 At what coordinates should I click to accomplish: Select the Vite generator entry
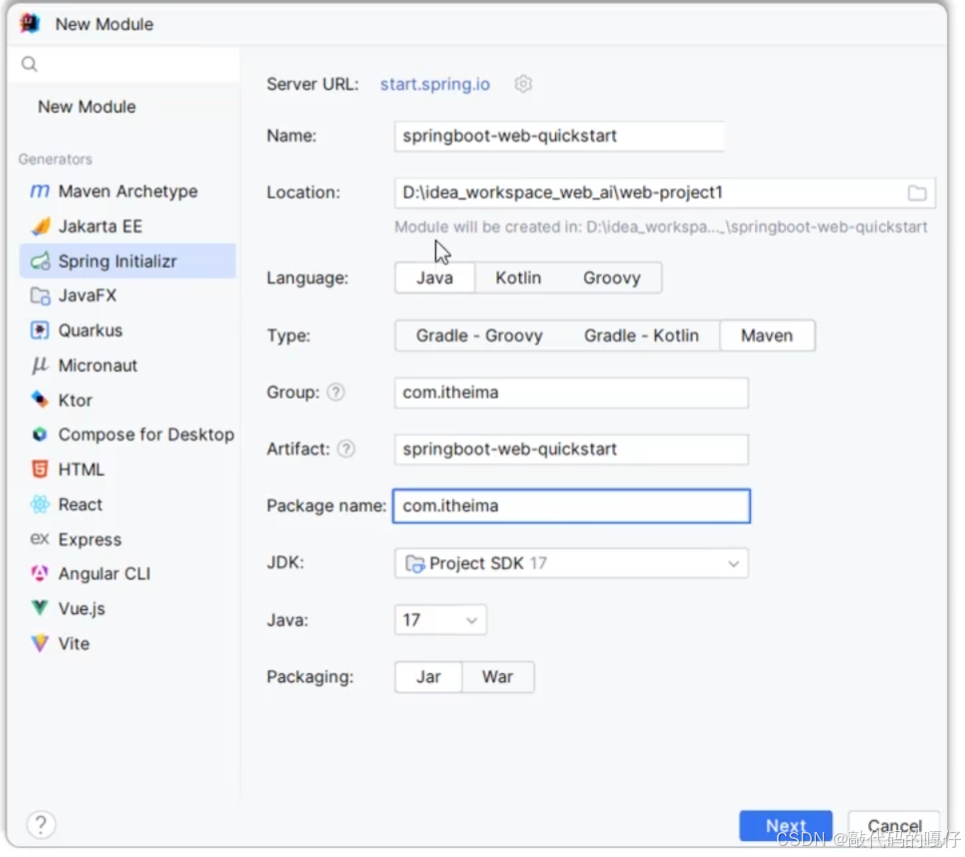(x=127, y=644)
